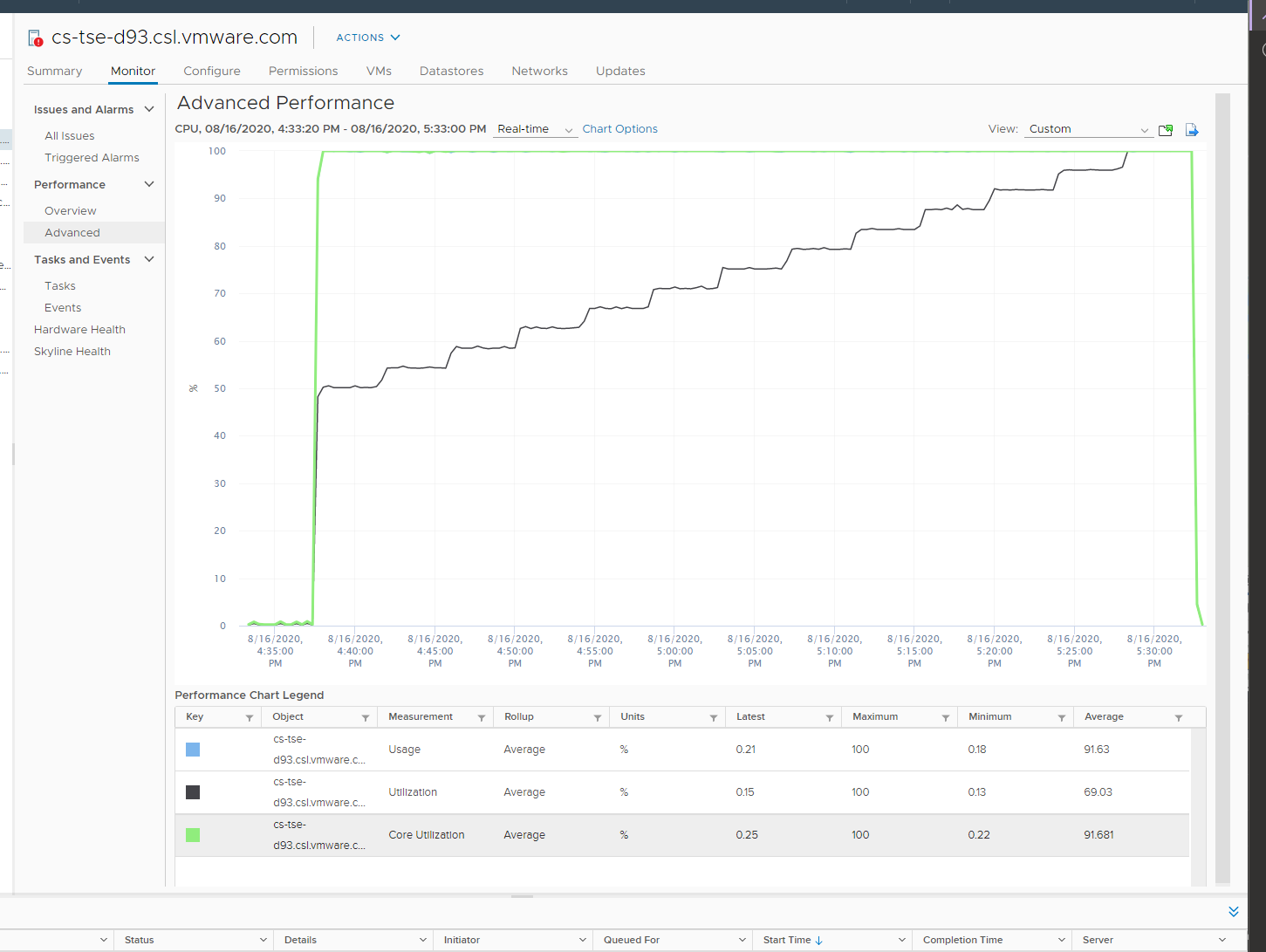
Task: Select Skyline Health in sidebar
Action: point(72,352)
